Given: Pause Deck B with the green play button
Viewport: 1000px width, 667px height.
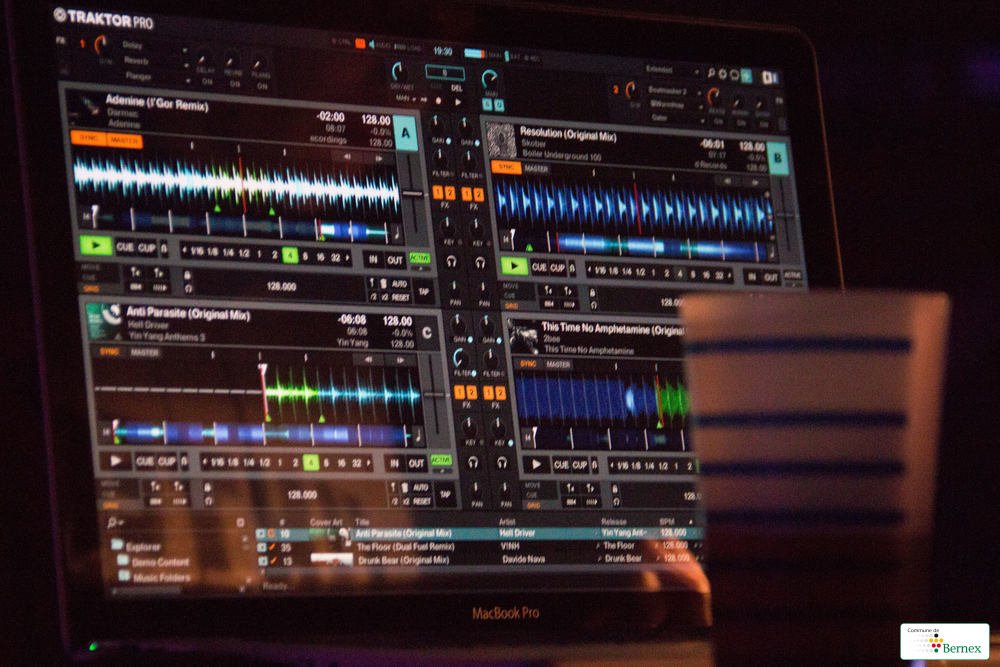Looking at the screenshot, I should point(514,265).
